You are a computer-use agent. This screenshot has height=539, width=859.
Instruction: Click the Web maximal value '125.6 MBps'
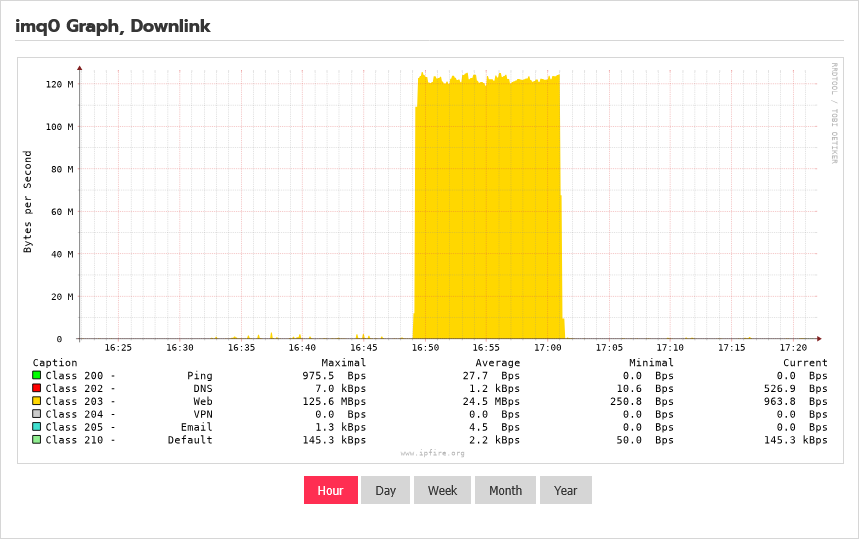point(334,402)
